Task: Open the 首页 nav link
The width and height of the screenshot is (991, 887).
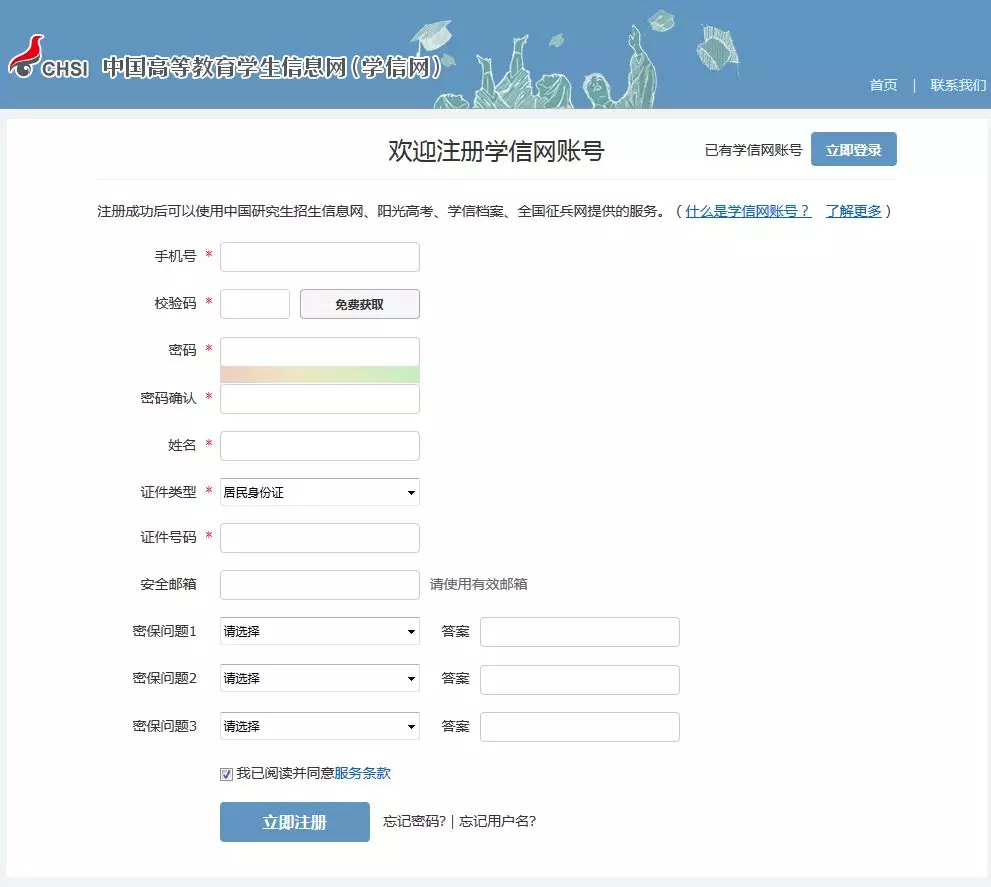Action: (x=883, y=85)
